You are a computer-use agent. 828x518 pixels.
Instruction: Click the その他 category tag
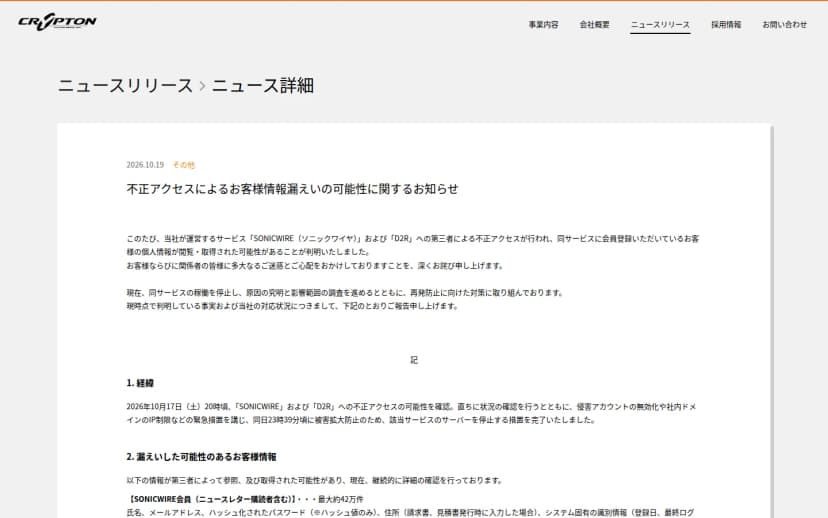184,165
